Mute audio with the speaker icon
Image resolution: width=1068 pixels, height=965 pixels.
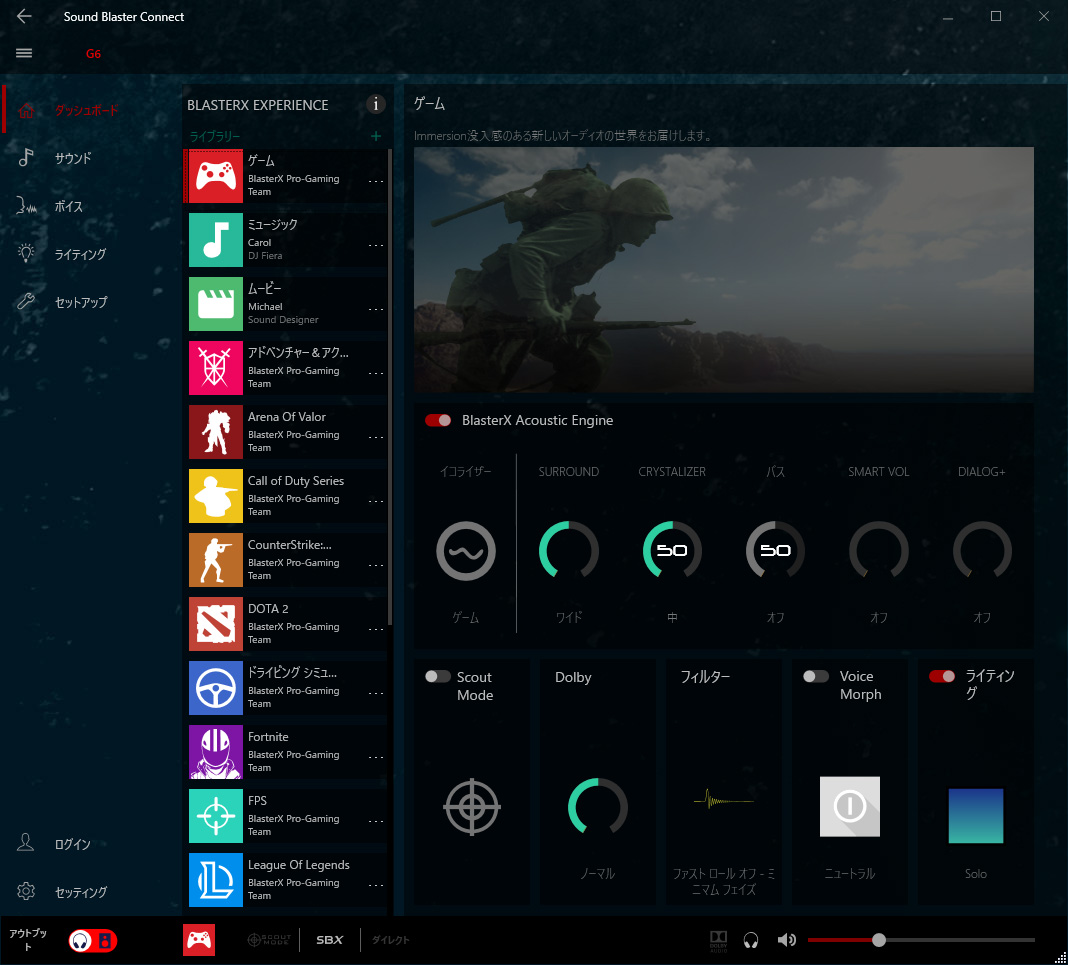(x=787, y=940)
